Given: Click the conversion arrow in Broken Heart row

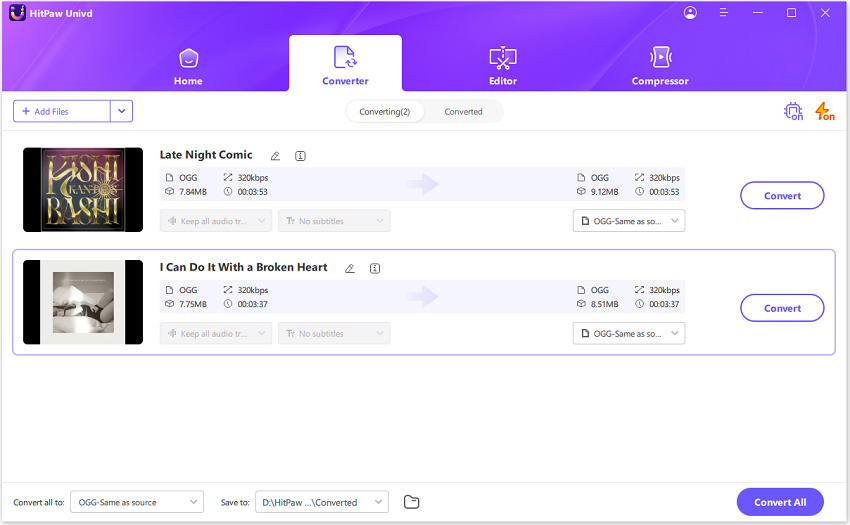Looking at the screenshot, I should tap(422, 297).
